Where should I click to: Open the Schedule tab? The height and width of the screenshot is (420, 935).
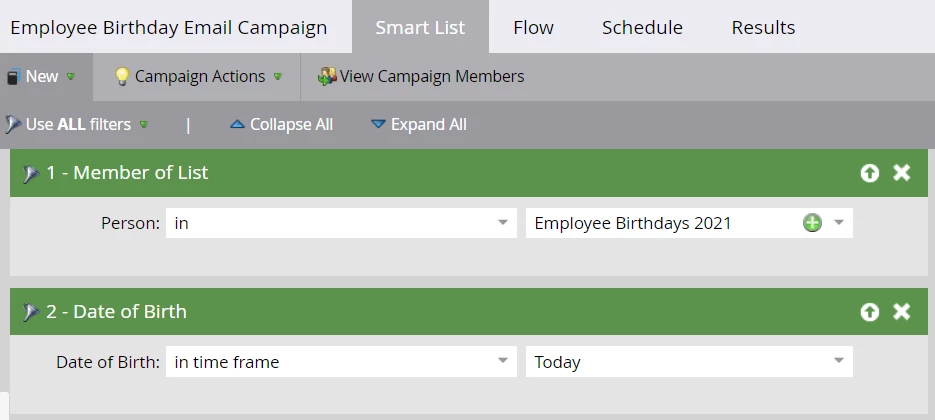tap(642, 27)
